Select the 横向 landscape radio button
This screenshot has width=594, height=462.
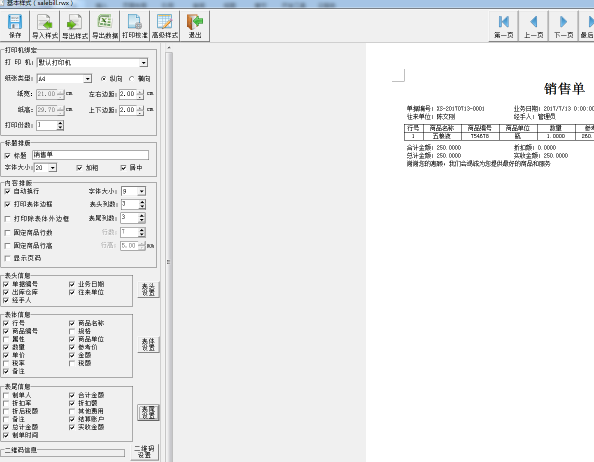[x=131, y=79]
